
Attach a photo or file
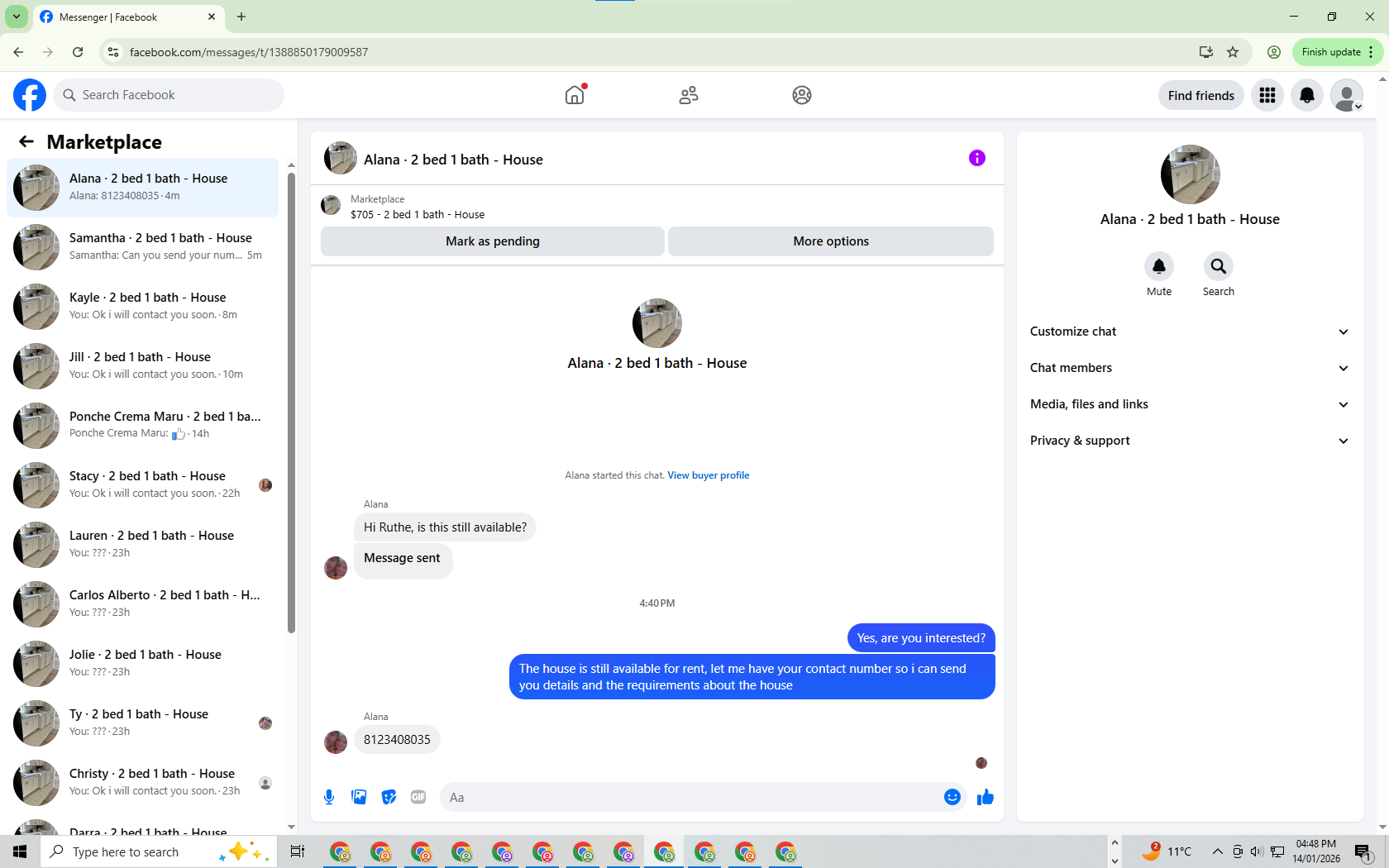359,797
